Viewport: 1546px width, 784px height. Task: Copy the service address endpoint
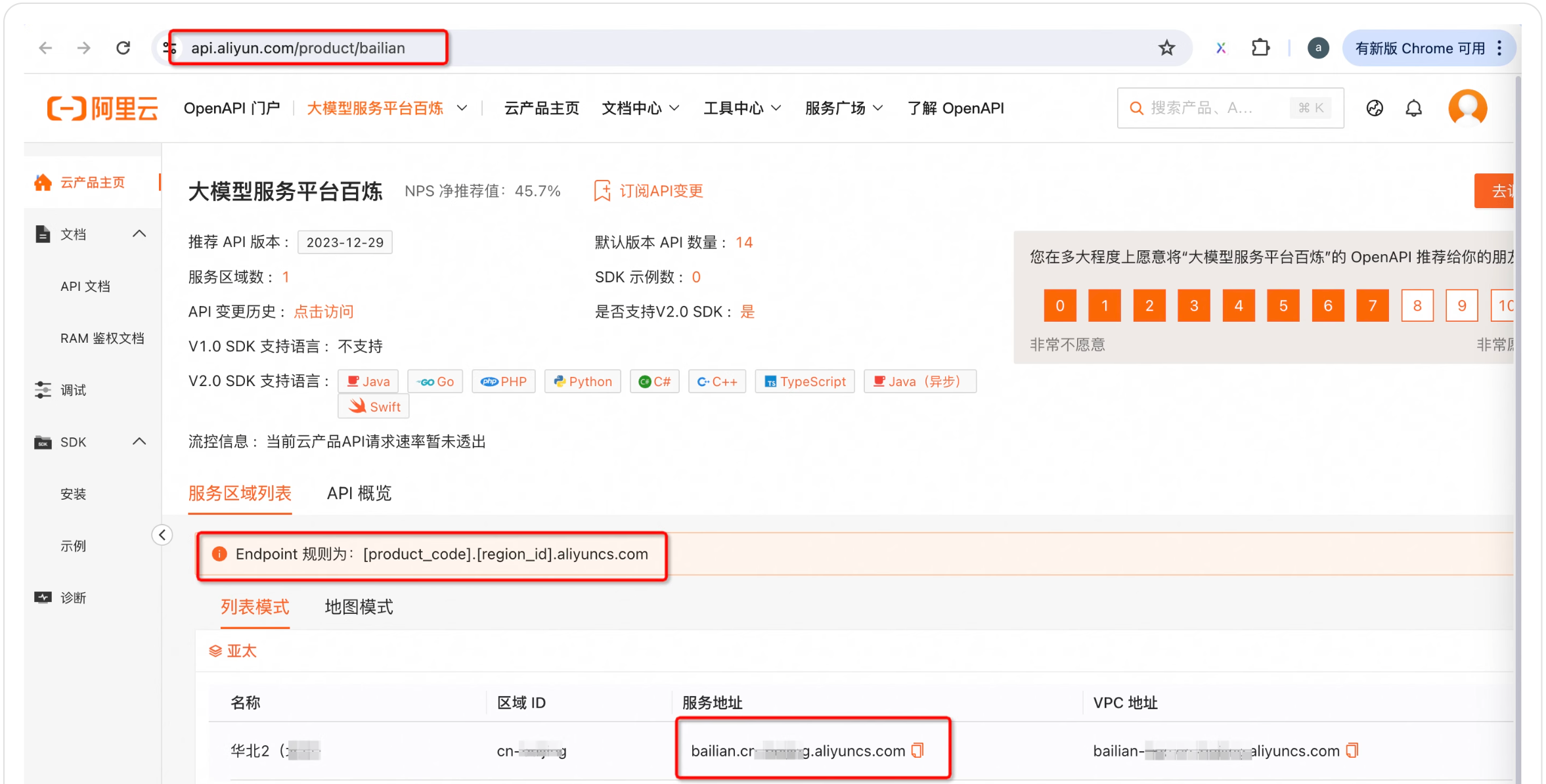[917, 750]
